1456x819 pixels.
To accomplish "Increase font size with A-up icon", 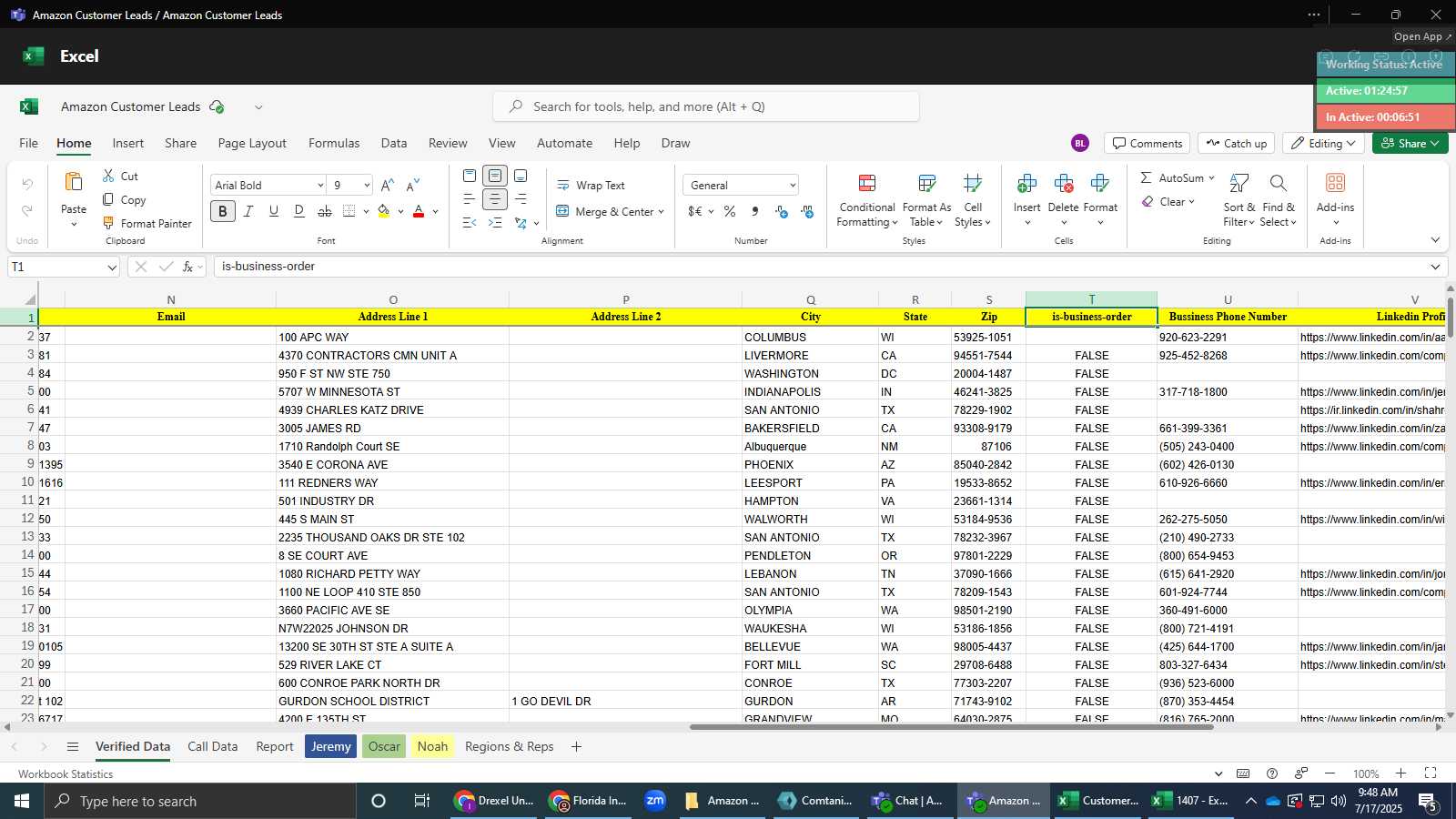I will [388, 185].
